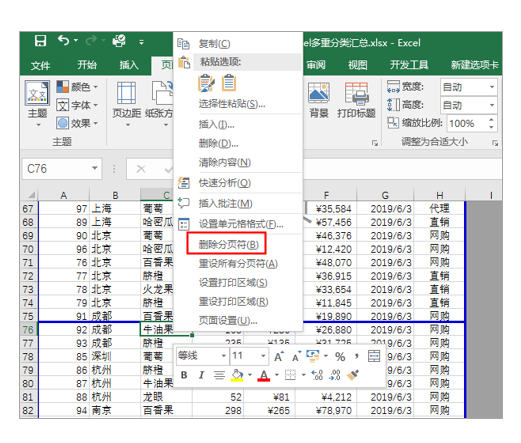
Task: Open the Height (高度) dropdown set to 自动
Action: point(492,105)
